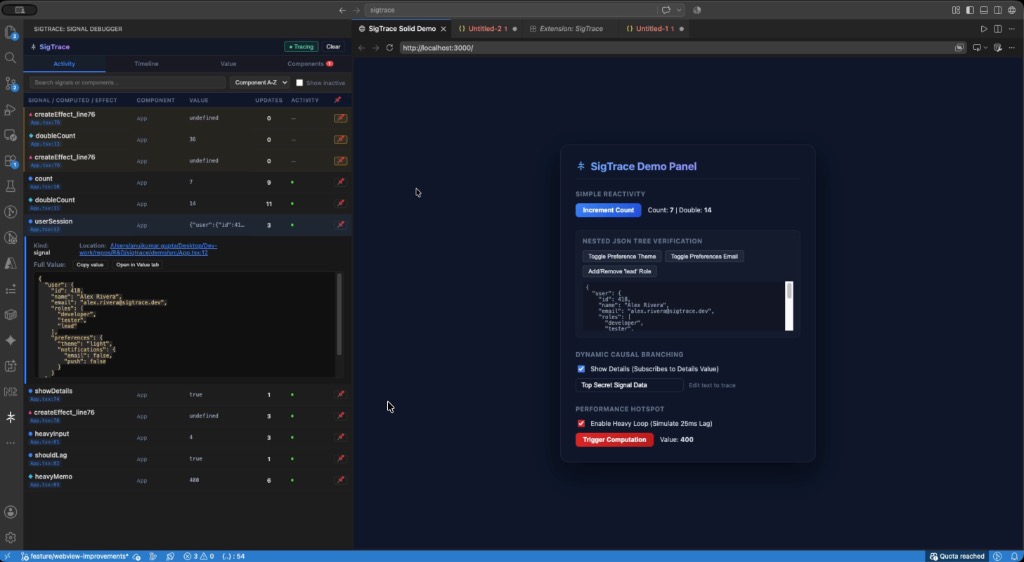Click Toggle Preference Theme button

pyautogui.click(x=622, y=257)
